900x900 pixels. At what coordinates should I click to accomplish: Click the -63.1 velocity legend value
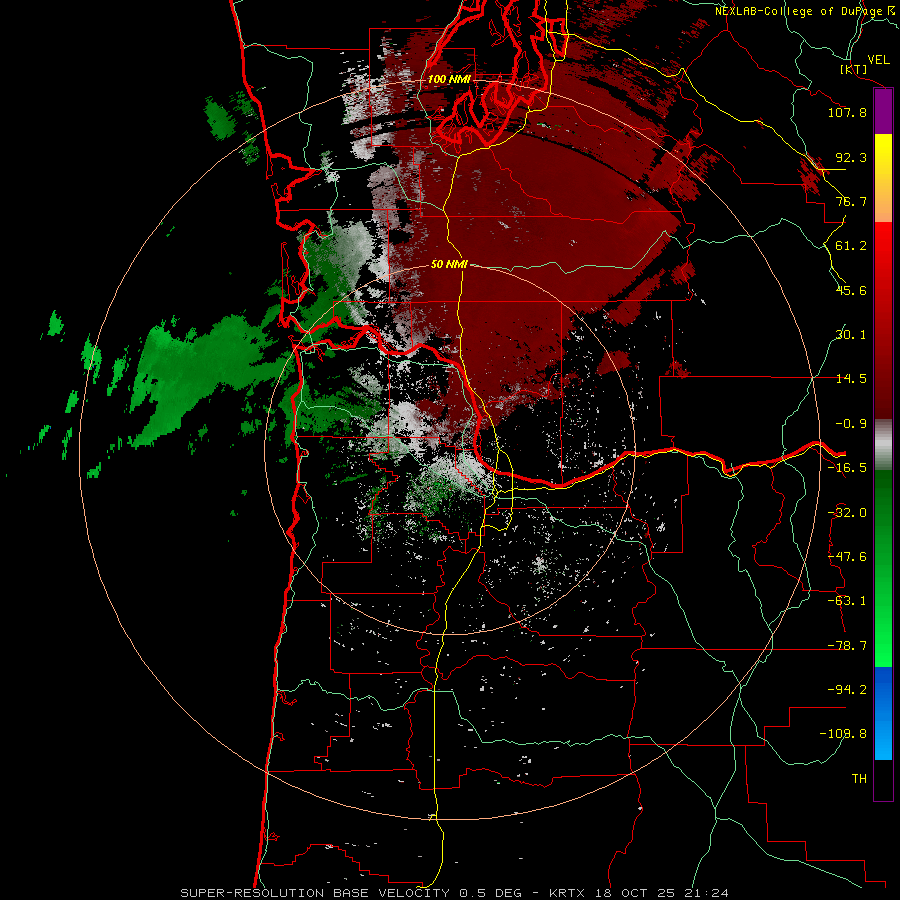click(847, 601)
